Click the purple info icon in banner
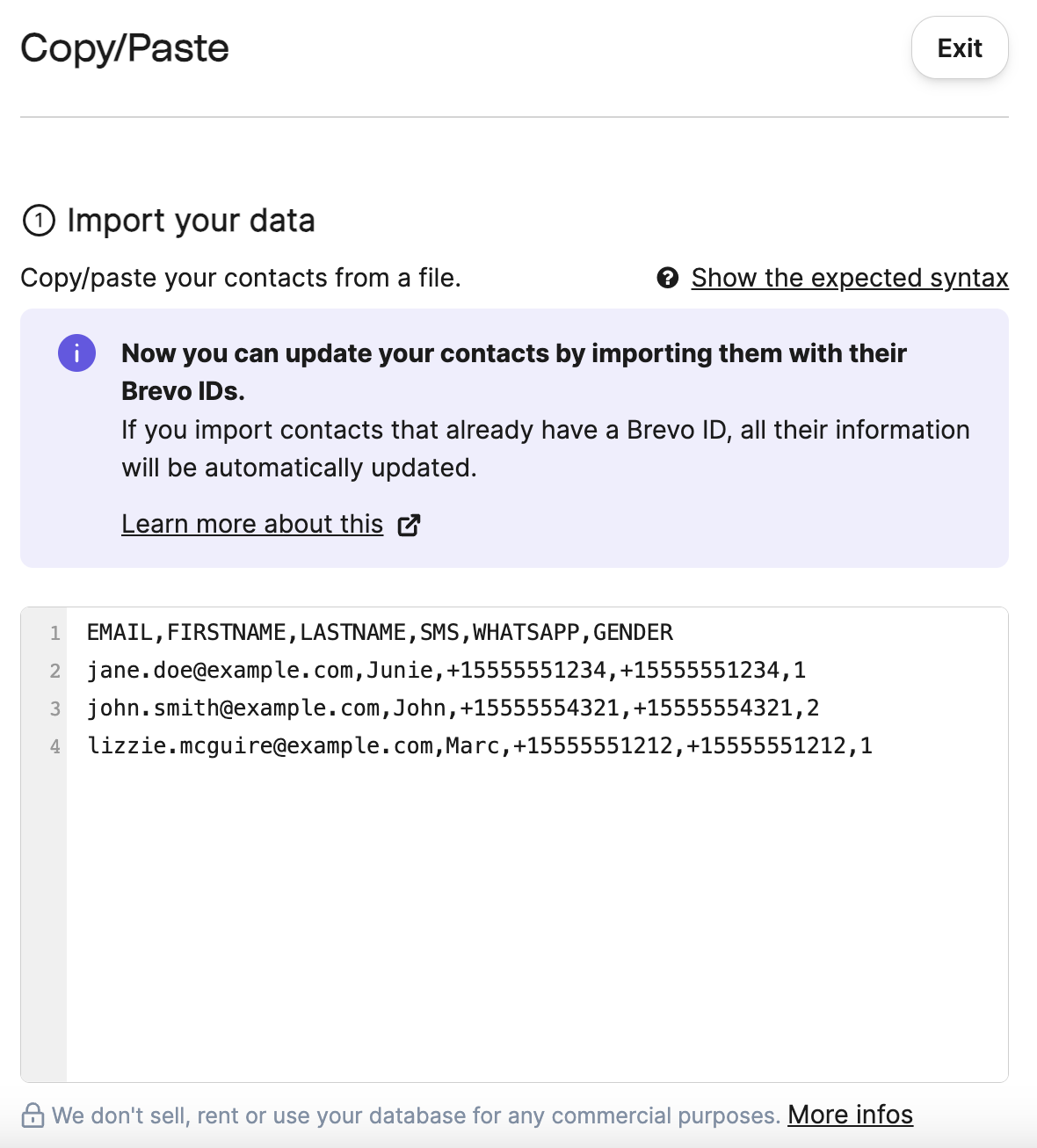Screen dimensions: 1037x1148 77,353
